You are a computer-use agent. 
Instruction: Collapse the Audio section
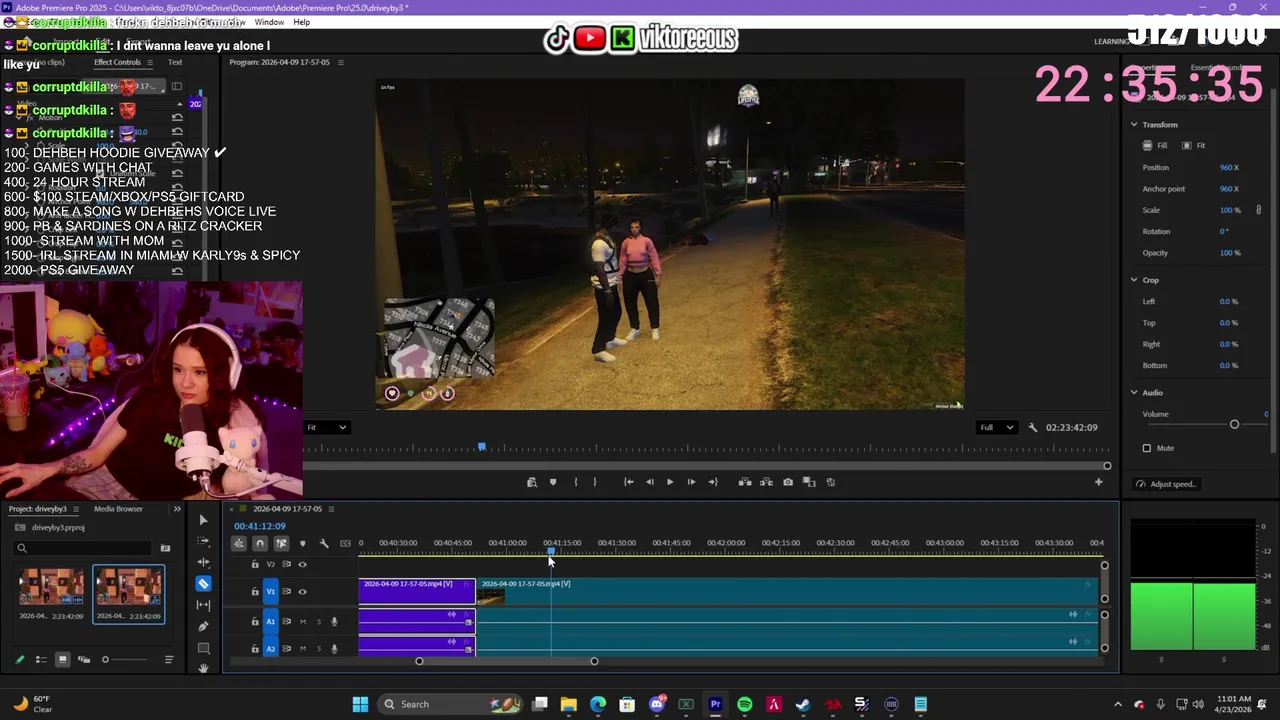pyautogui.click(x=1134, y=393)
